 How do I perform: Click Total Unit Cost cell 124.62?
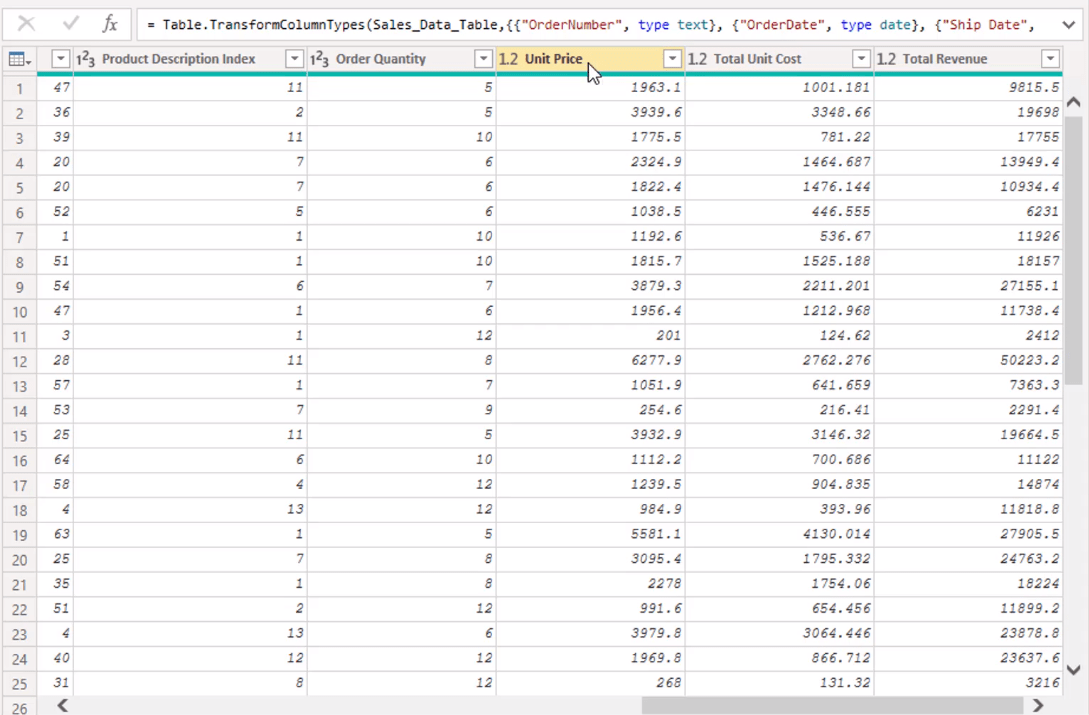click(779, 336)
